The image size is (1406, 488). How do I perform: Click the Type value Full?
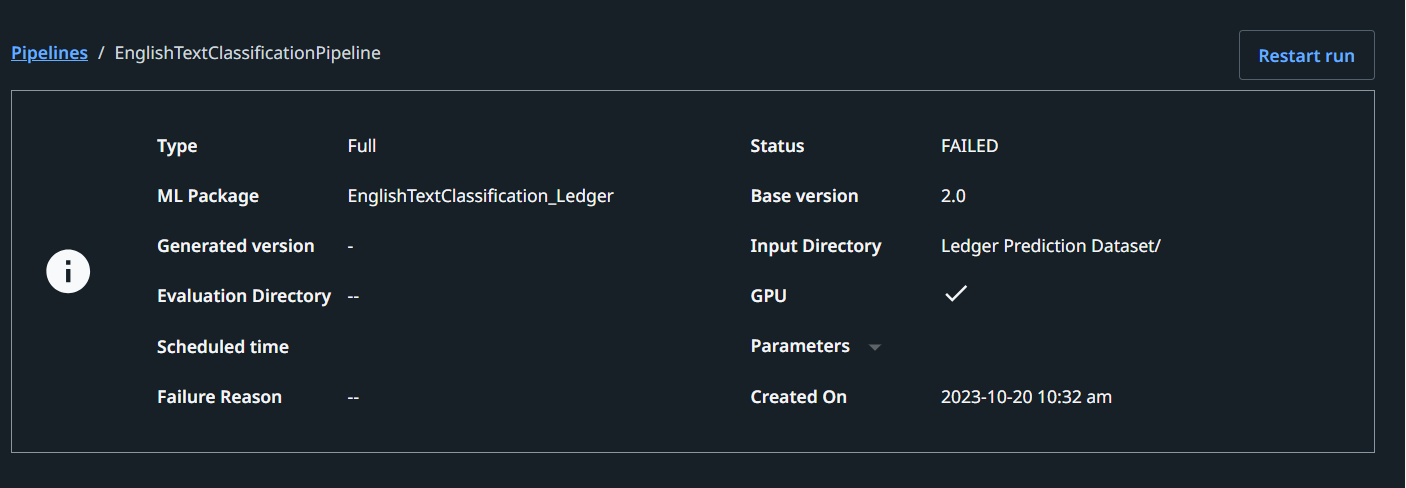pyautogui.click(x=362, y=146)
